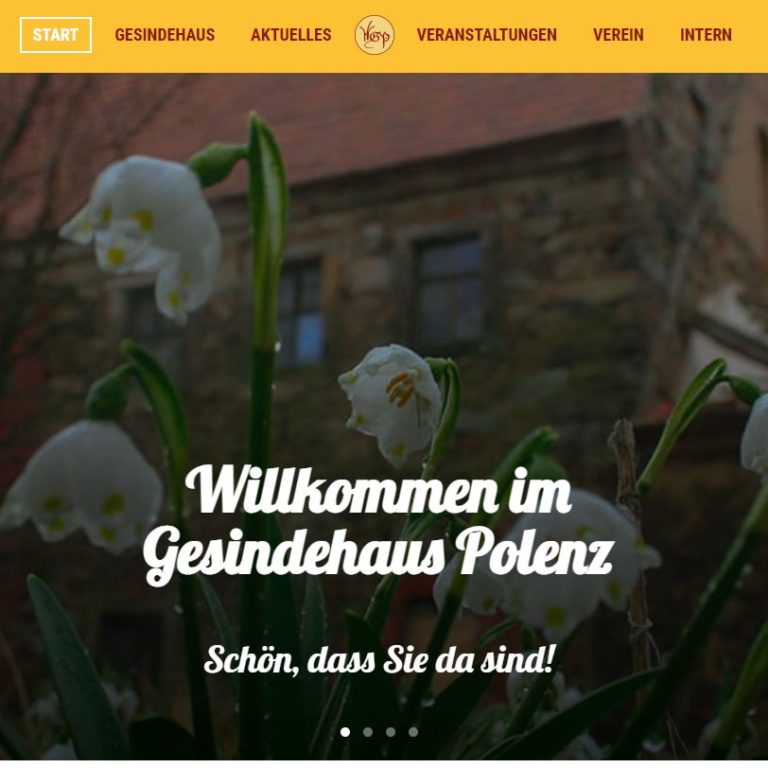
Task: Open the VERANSTALTUNGEN menu item
Action: [487, 35]
